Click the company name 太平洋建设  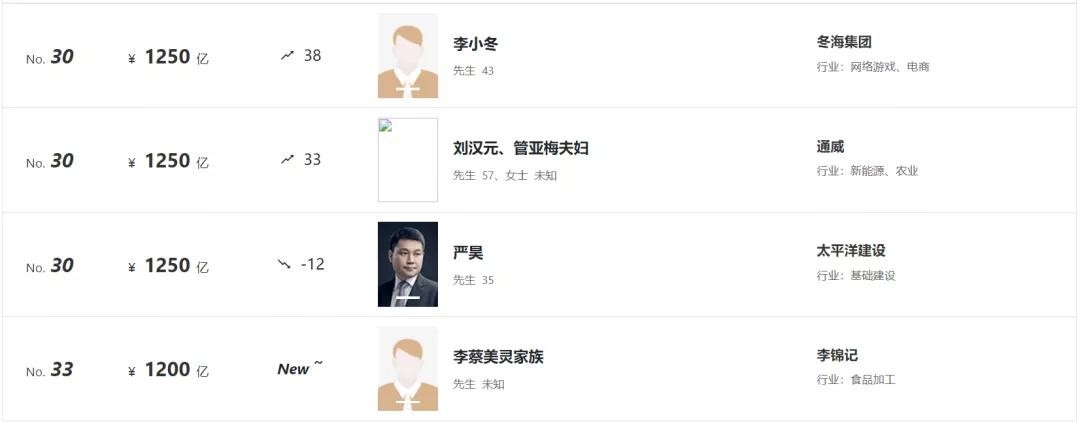851,251
